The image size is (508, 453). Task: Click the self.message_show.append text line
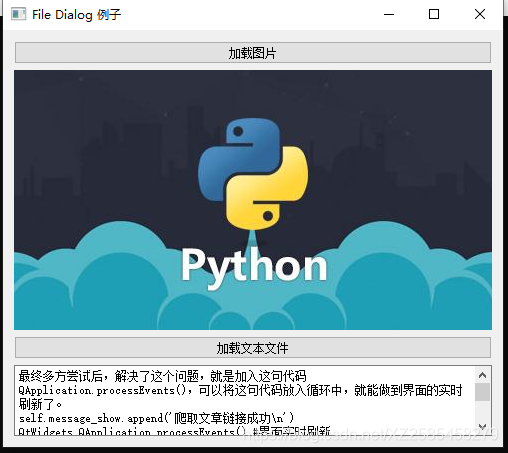point(157,418)
